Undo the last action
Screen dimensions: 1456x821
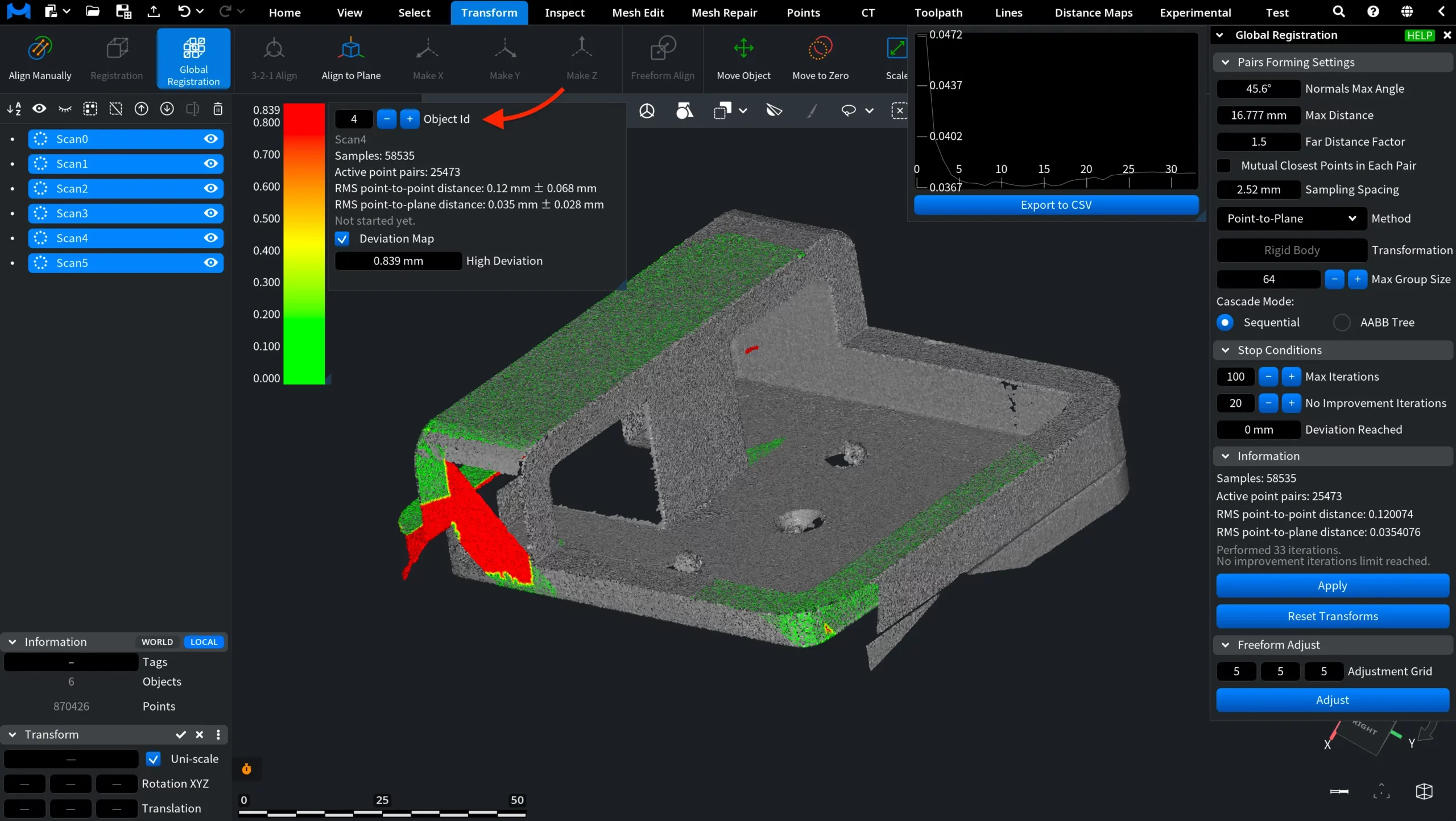pos(184,11)
